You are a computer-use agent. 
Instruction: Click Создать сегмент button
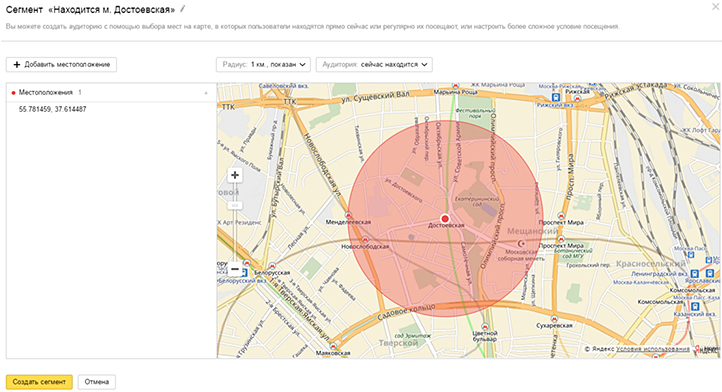pyautogui.click(x=39, y=382)
